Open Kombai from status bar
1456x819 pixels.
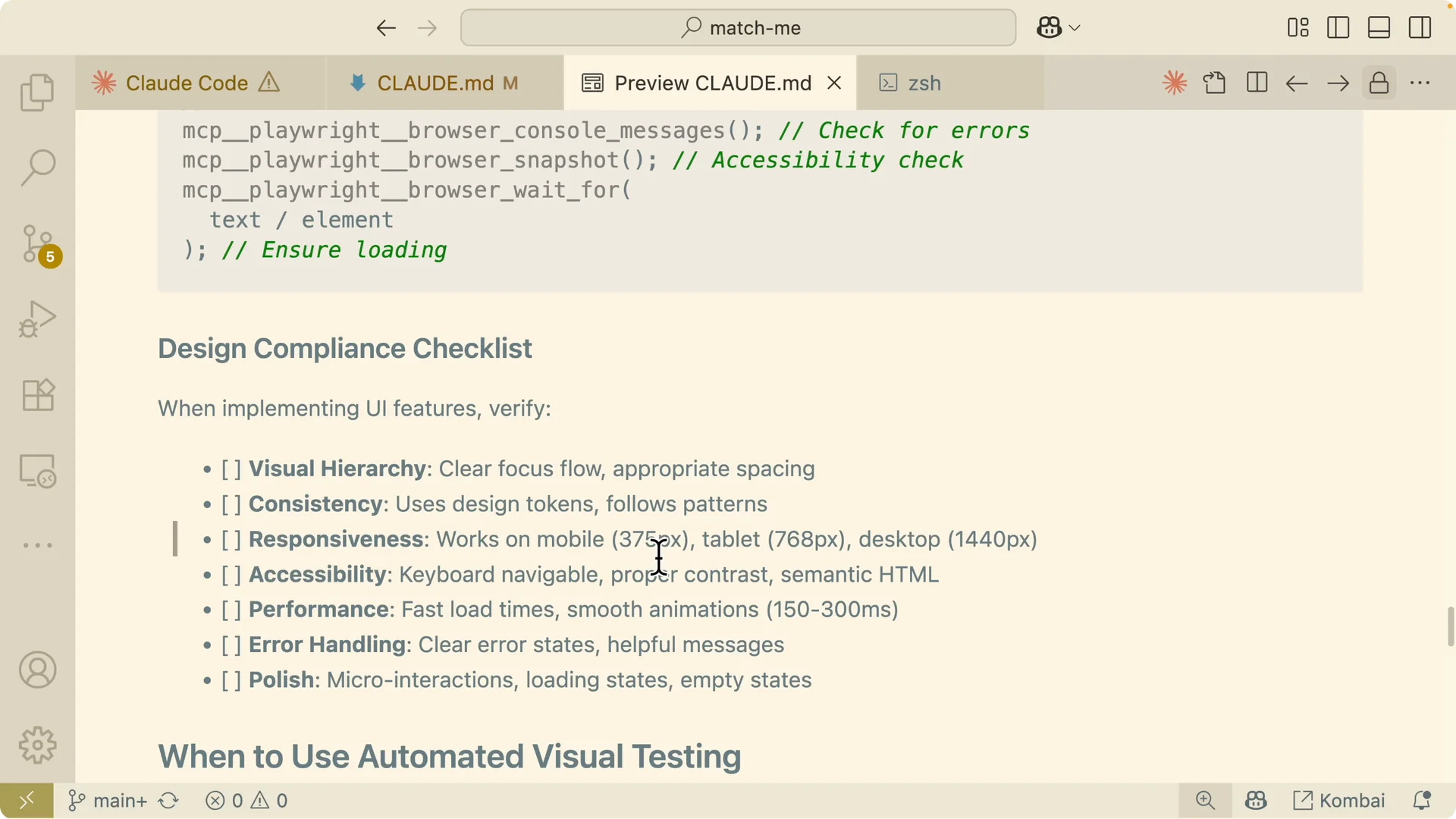[1339, 801]
